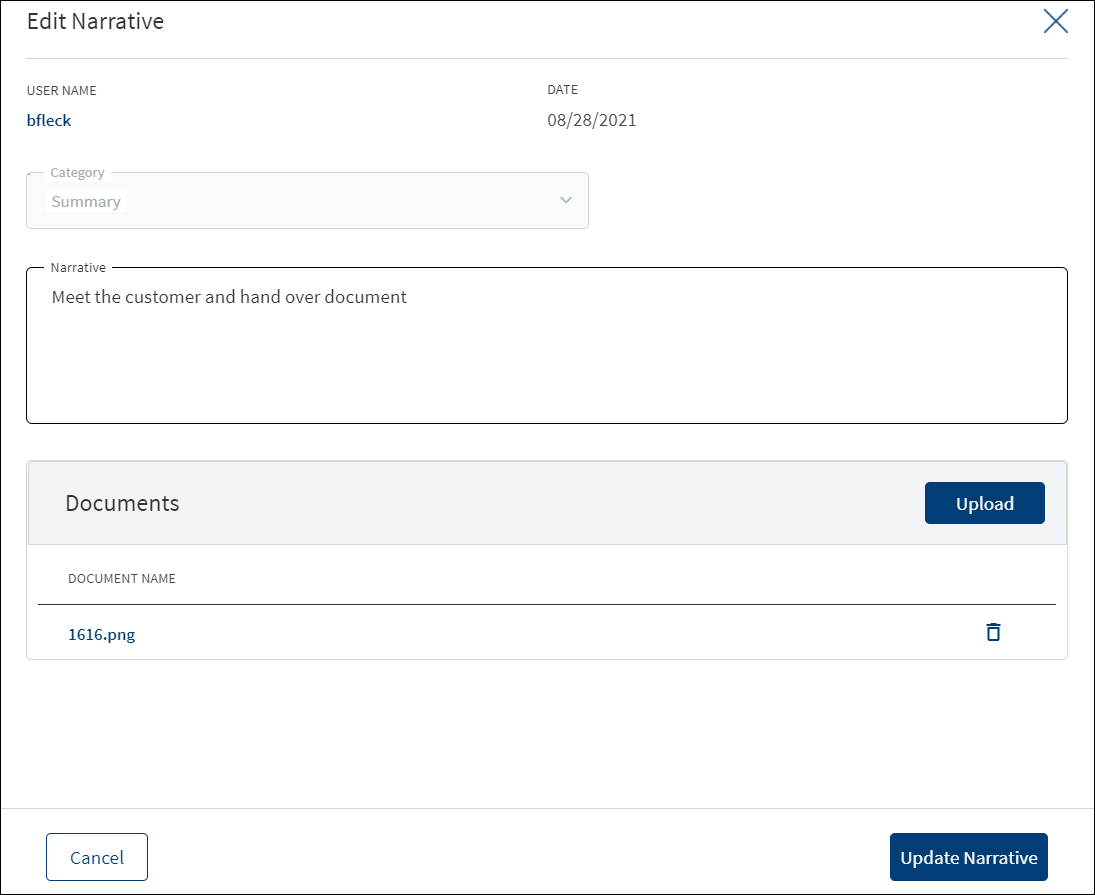Open the Category Summary combo box
Image resolution: width=1095 pixels, height=895 pixels.
pos(307,200)
